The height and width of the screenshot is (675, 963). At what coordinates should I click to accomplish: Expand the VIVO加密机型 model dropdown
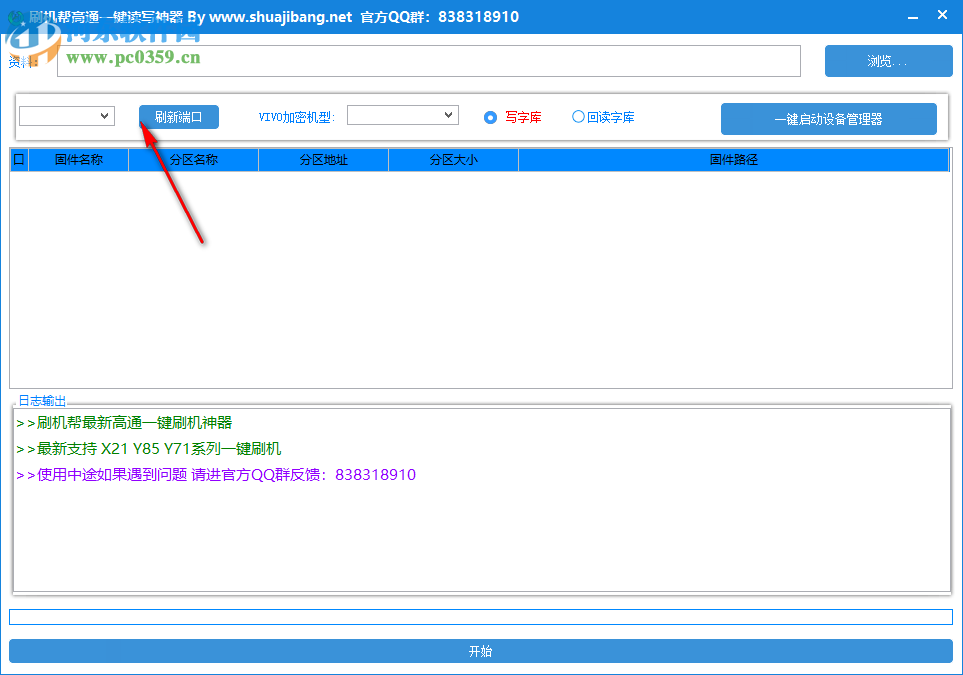[x=403, y=115]
